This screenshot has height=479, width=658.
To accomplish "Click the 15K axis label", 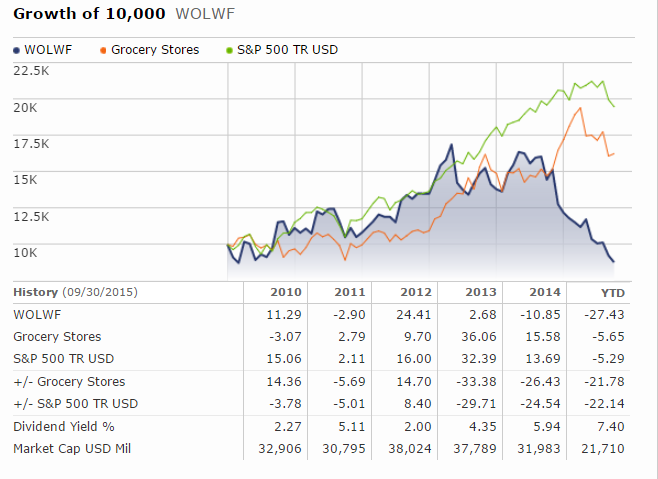I will pyautogui.click(x=25, y=180).
